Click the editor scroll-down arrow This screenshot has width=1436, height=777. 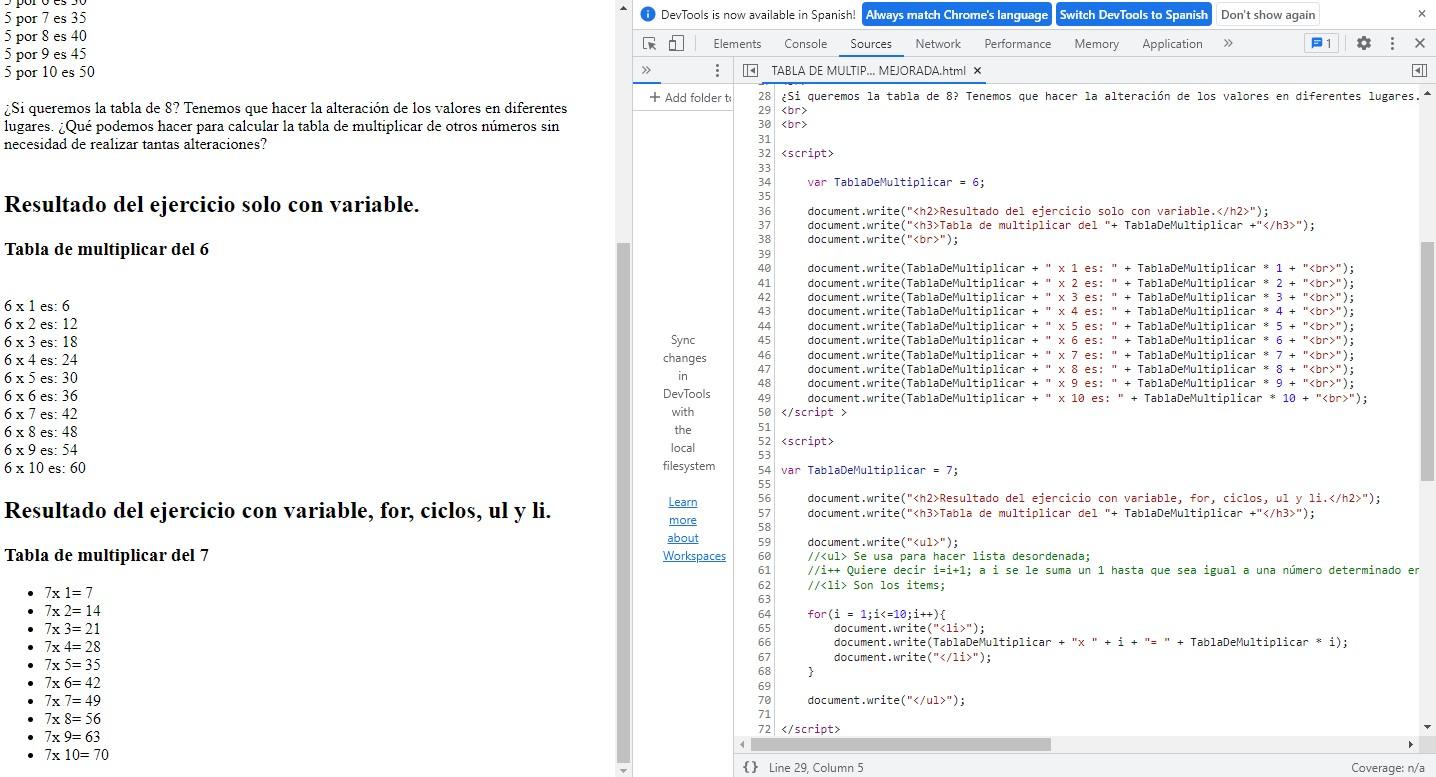[x=1427, y=727]
